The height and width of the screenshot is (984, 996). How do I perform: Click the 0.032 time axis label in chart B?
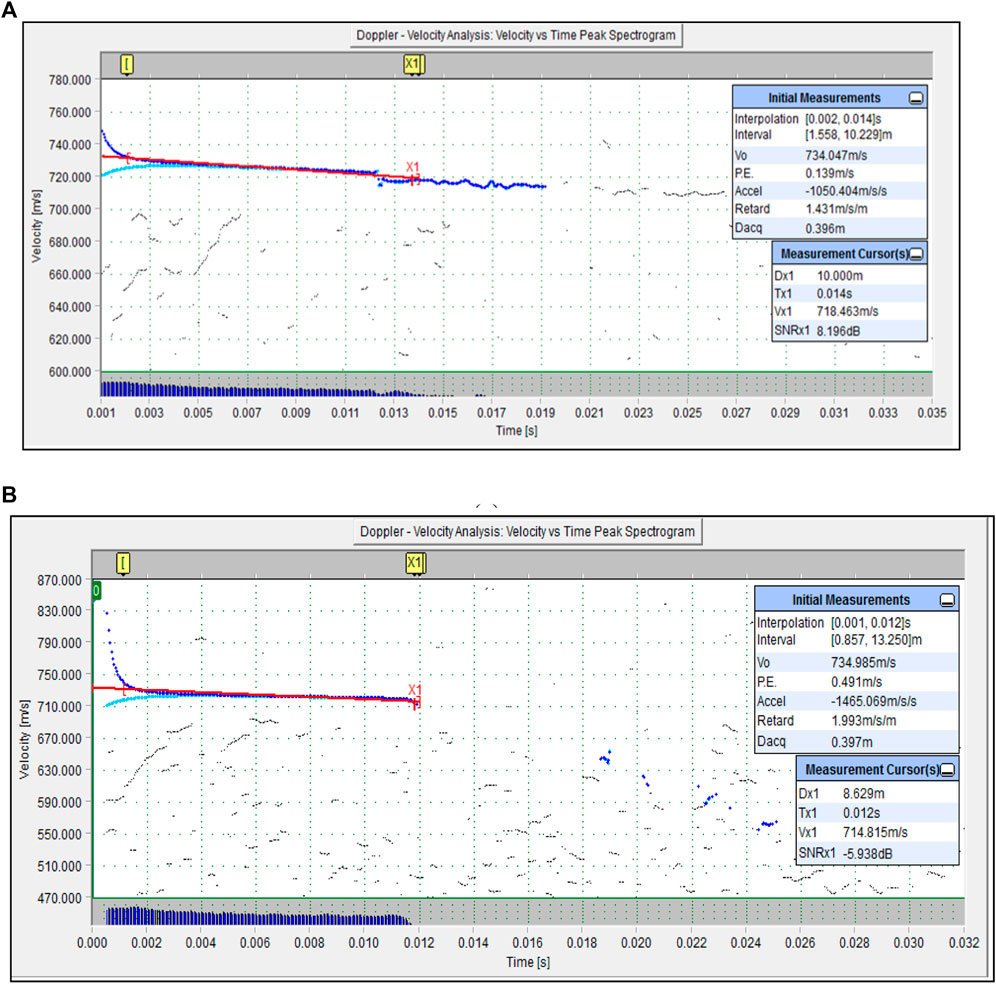tap(964, 943)
